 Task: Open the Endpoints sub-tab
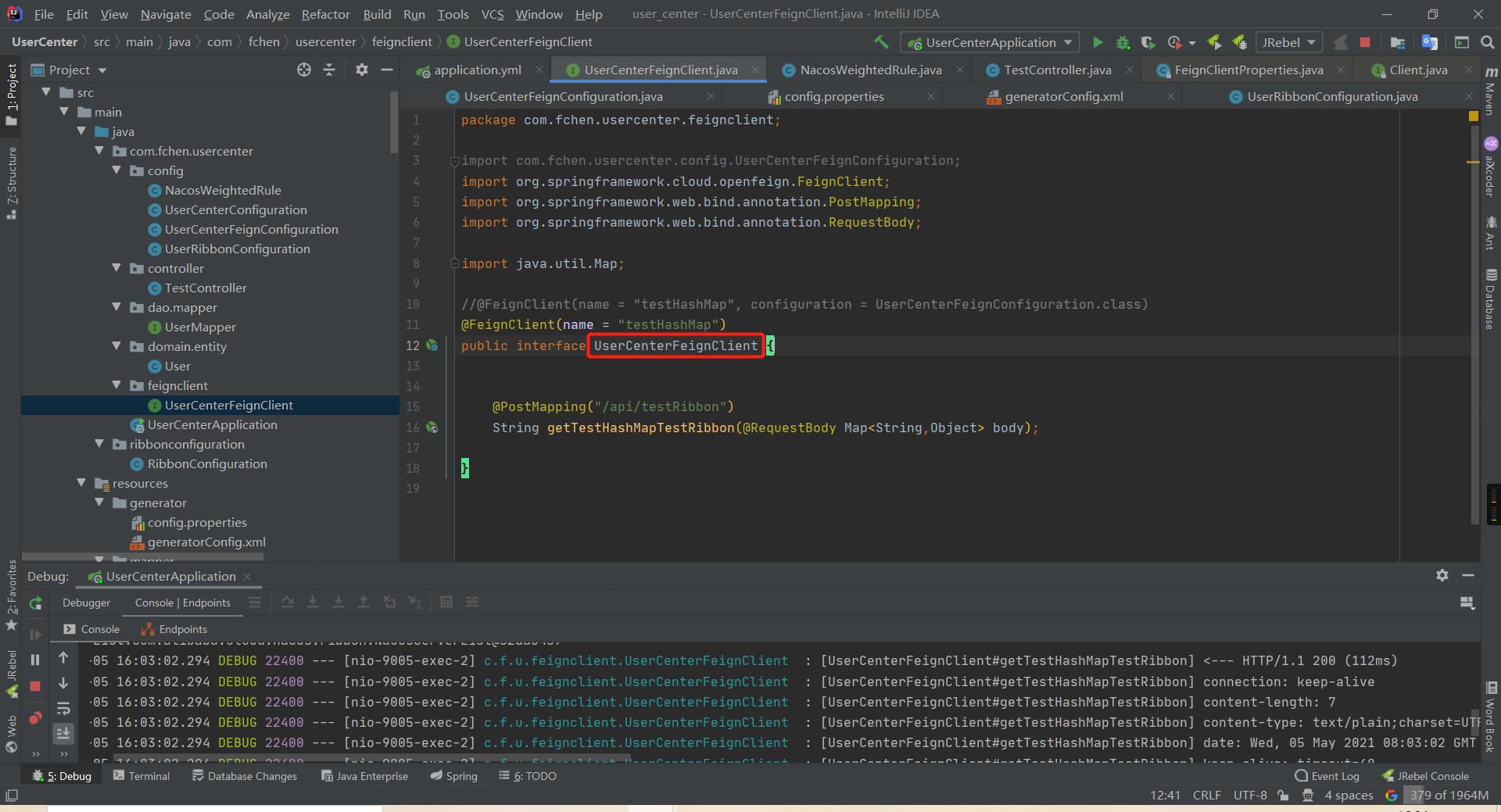[174, 629]
